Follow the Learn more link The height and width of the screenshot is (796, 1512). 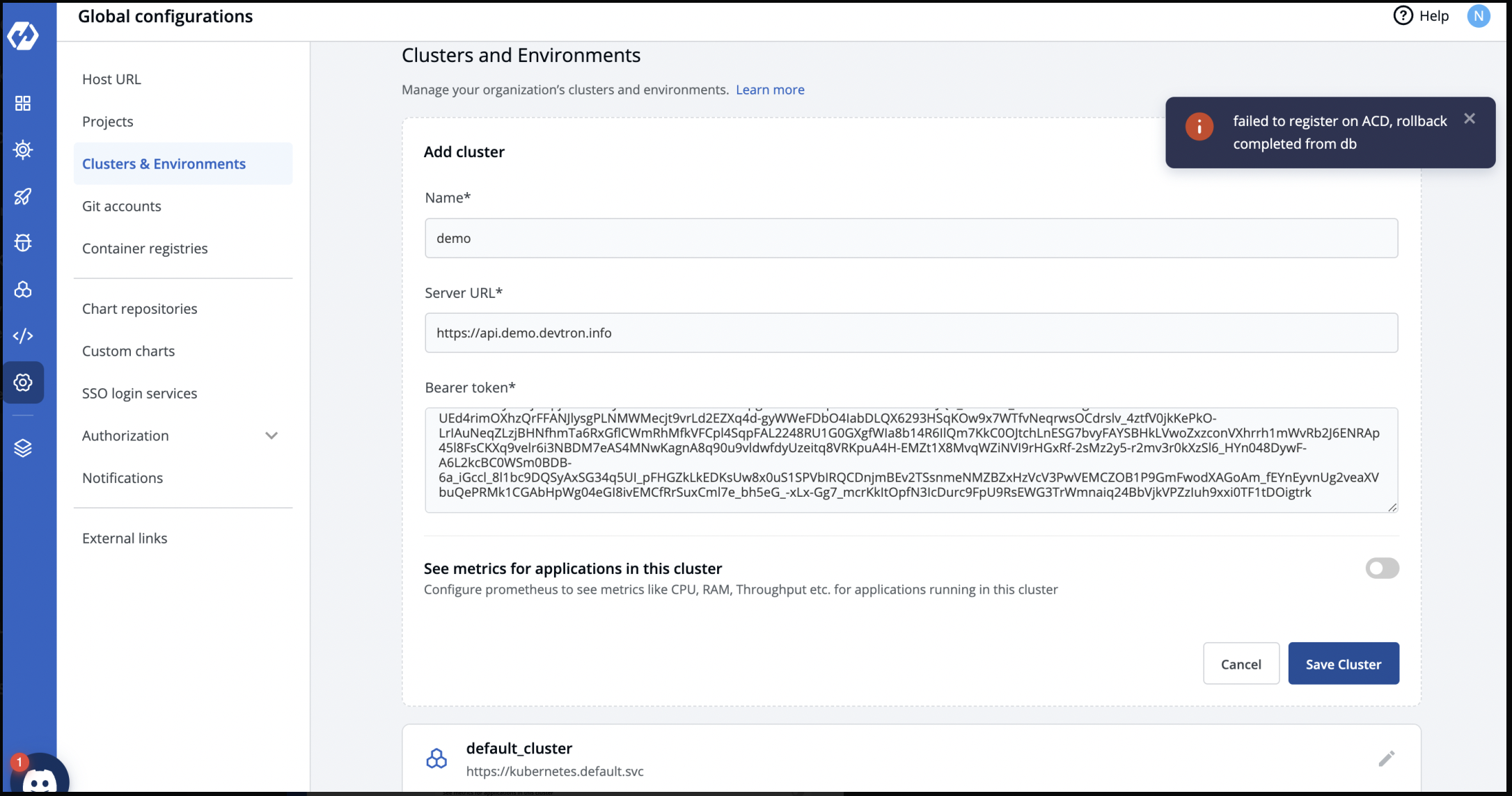coord(770,90)
